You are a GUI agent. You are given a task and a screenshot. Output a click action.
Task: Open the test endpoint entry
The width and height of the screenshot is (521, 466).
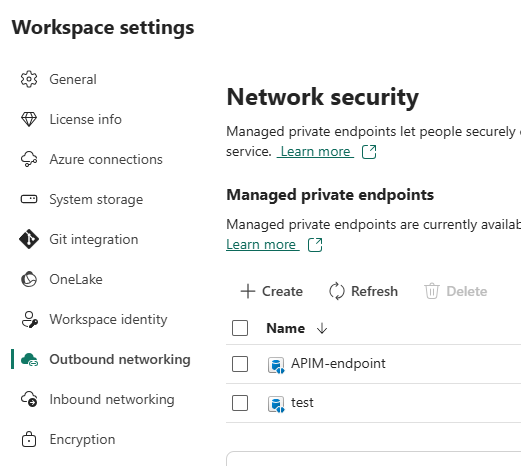302,403
